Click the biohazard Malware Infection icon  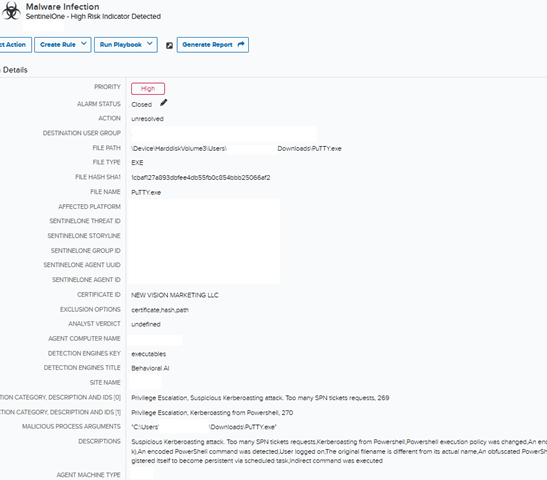[x=11, y=11]
